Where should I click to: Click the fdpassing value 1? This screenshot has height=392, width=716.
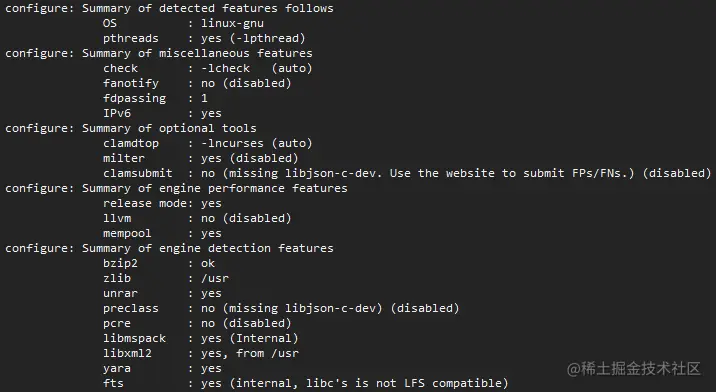click(x=204, y=98)
